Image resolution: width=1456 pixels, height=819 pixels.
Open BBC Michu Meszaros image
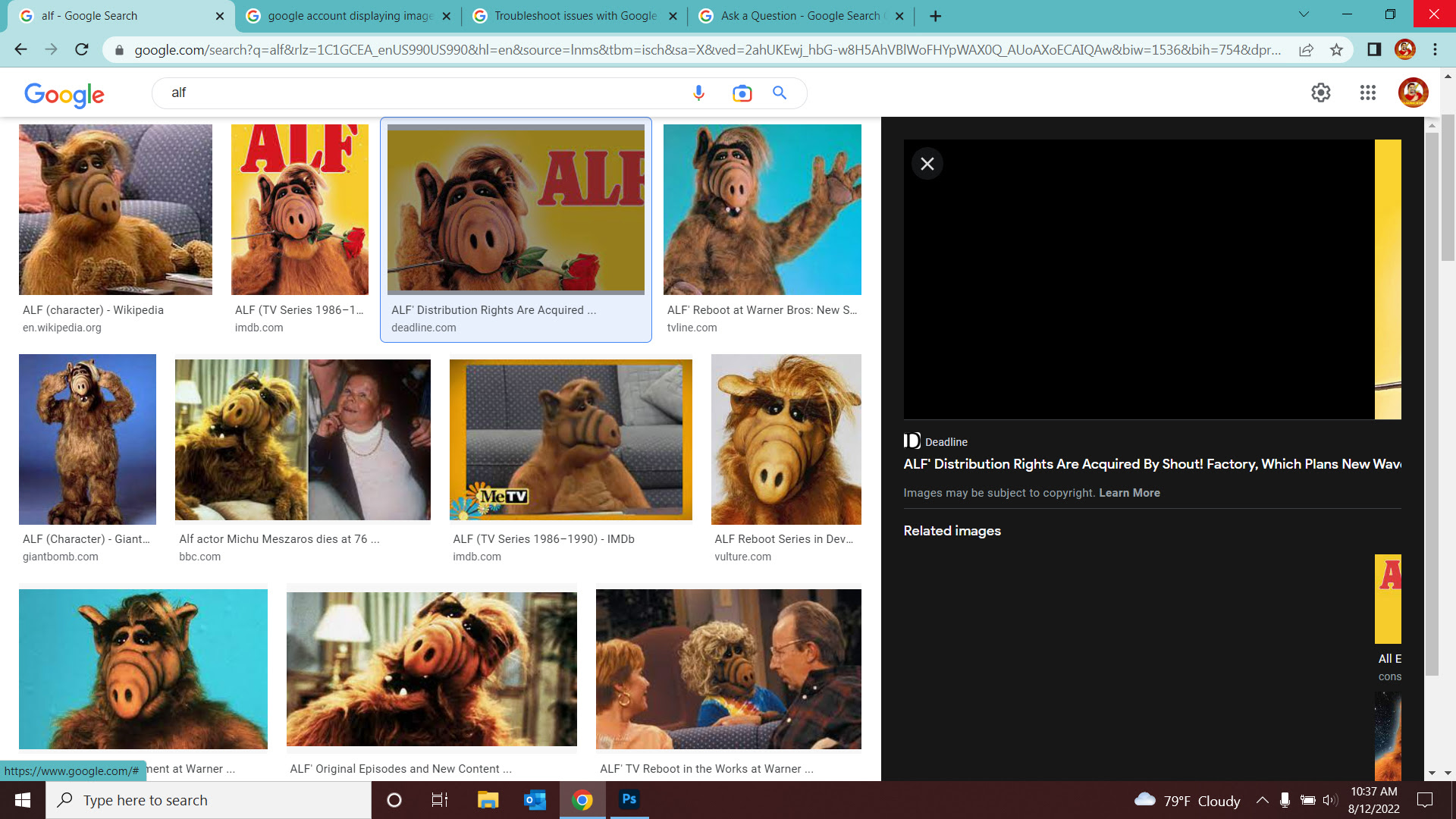[303, 439]
